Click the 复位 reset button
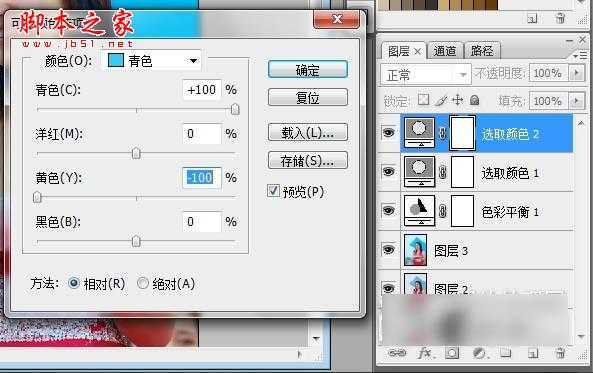 (308, 98)
